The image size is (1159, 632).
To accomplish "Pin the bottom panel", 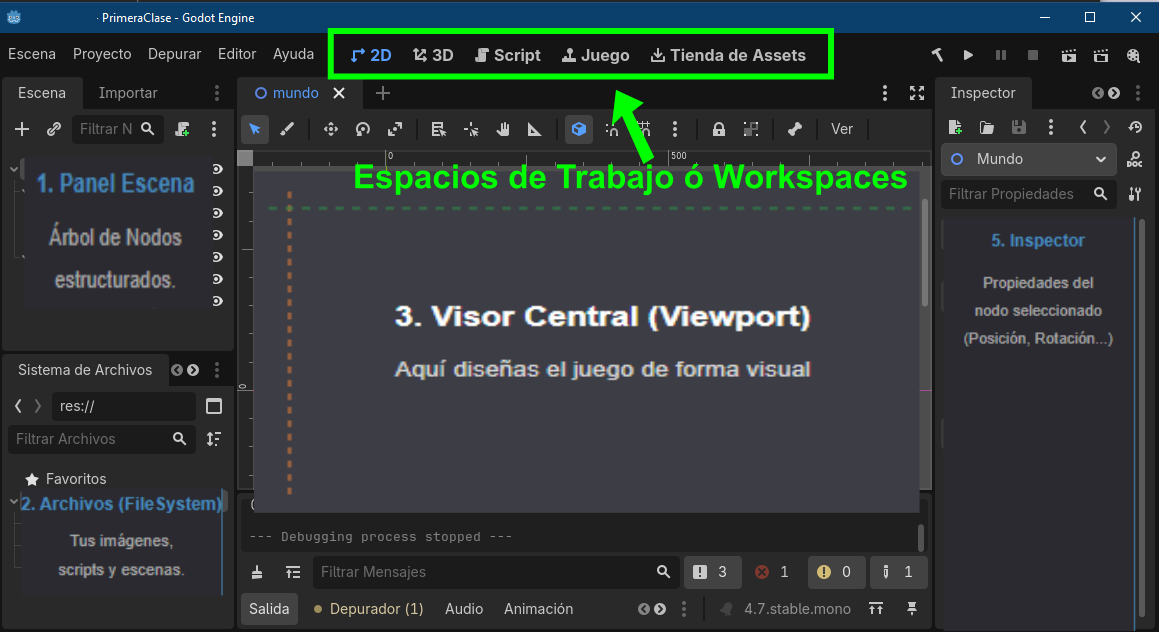I will coord(911,608).
